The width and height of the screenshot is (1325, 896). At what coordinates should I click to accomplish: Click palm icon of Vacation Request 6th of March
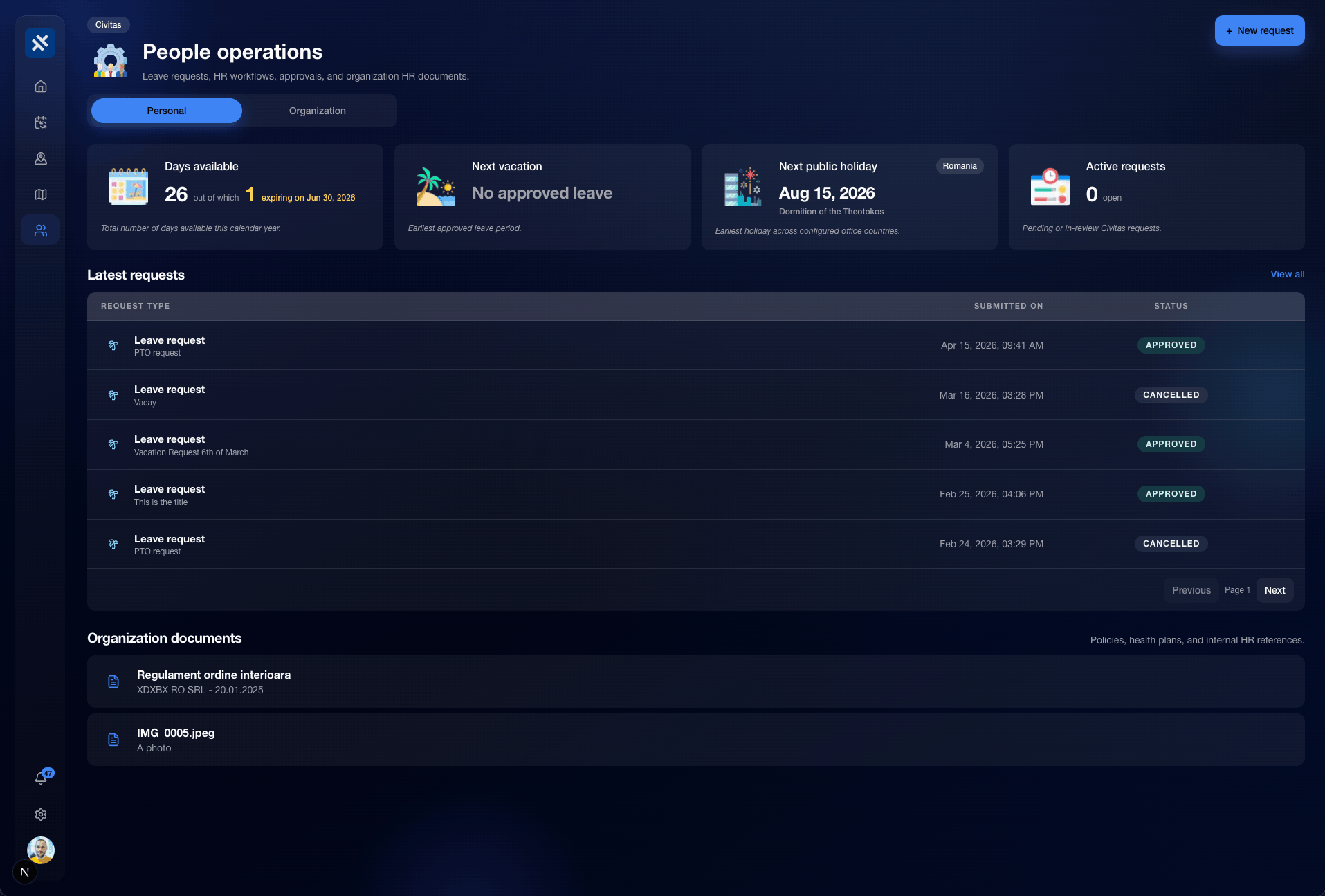tap(113, 444)
